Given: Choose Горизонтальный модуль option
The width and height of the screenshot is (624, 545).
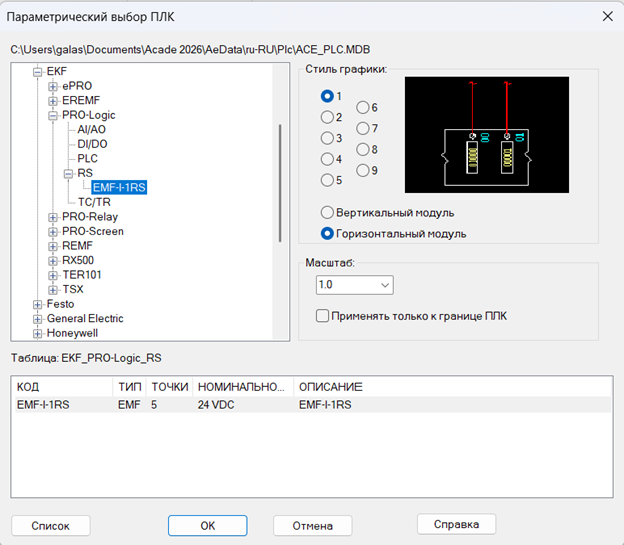Looking at the screenshot, I should (x=327, y=234).
